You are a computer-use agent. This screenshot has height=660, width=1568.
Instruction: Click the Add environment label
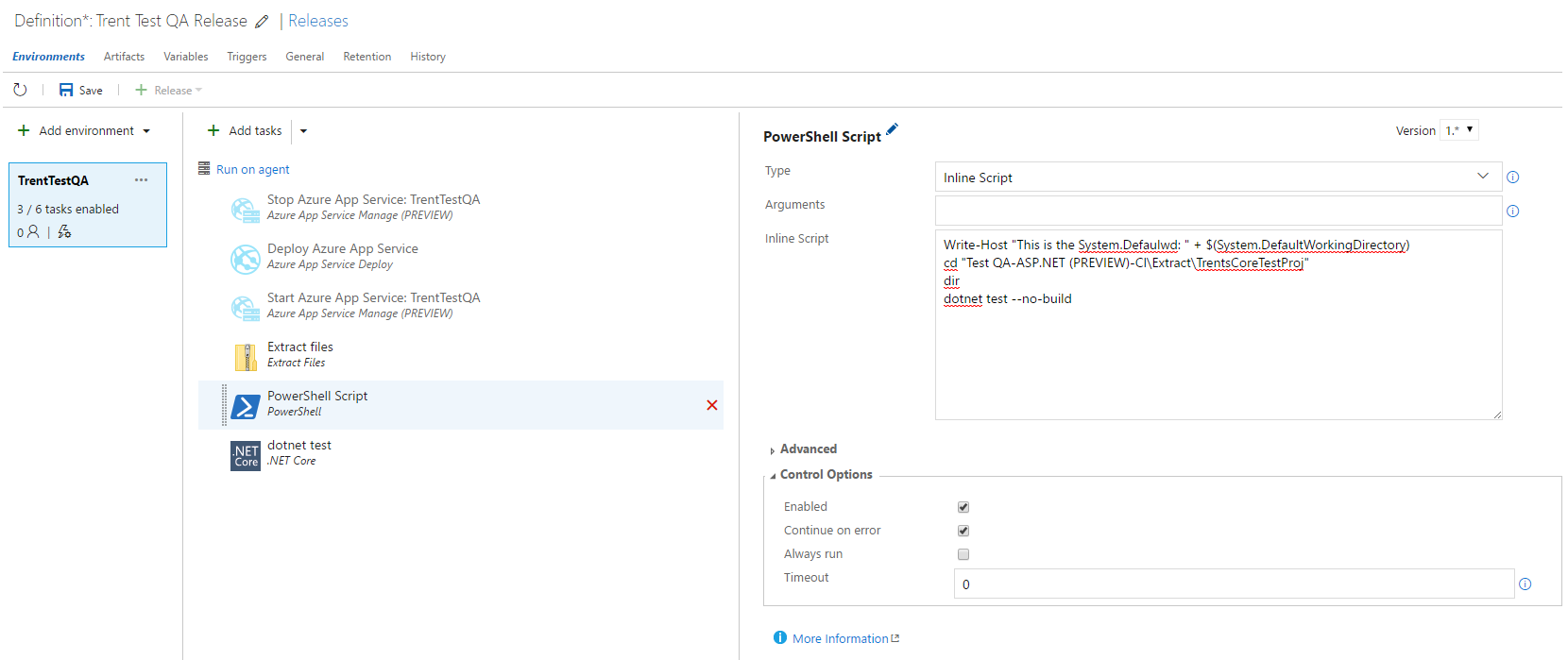pyautogui.click(x=86, y=131)
